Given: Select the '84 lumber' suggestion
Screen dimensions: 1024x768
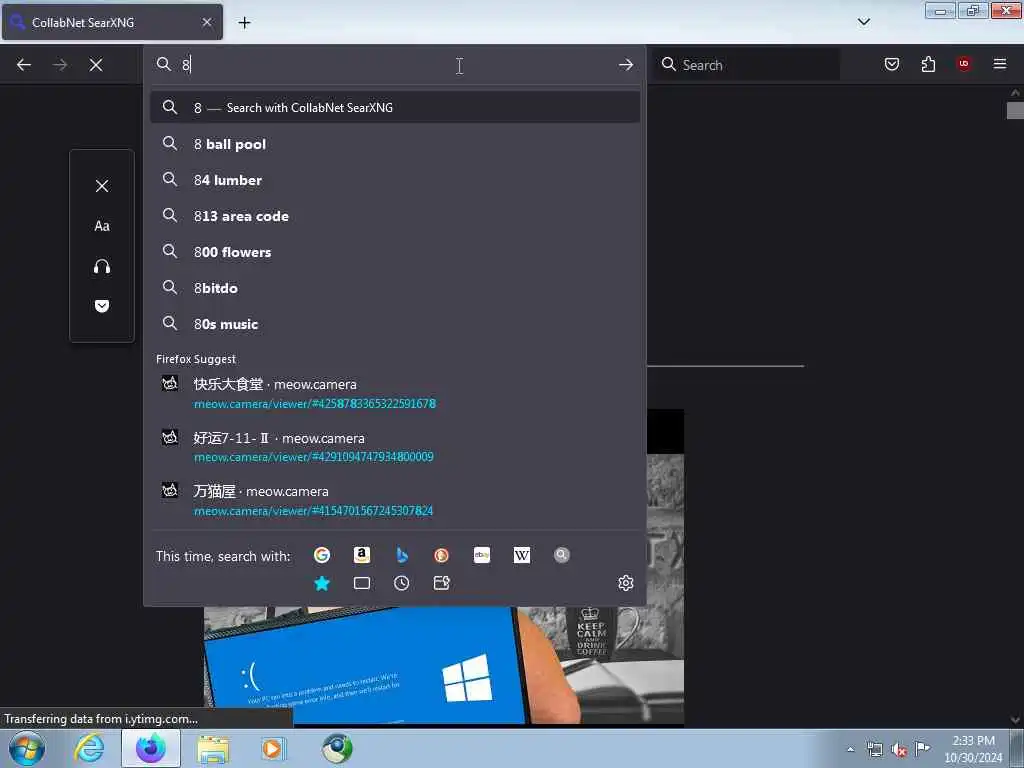Looking at the screenshot, I should click(394, 180).
